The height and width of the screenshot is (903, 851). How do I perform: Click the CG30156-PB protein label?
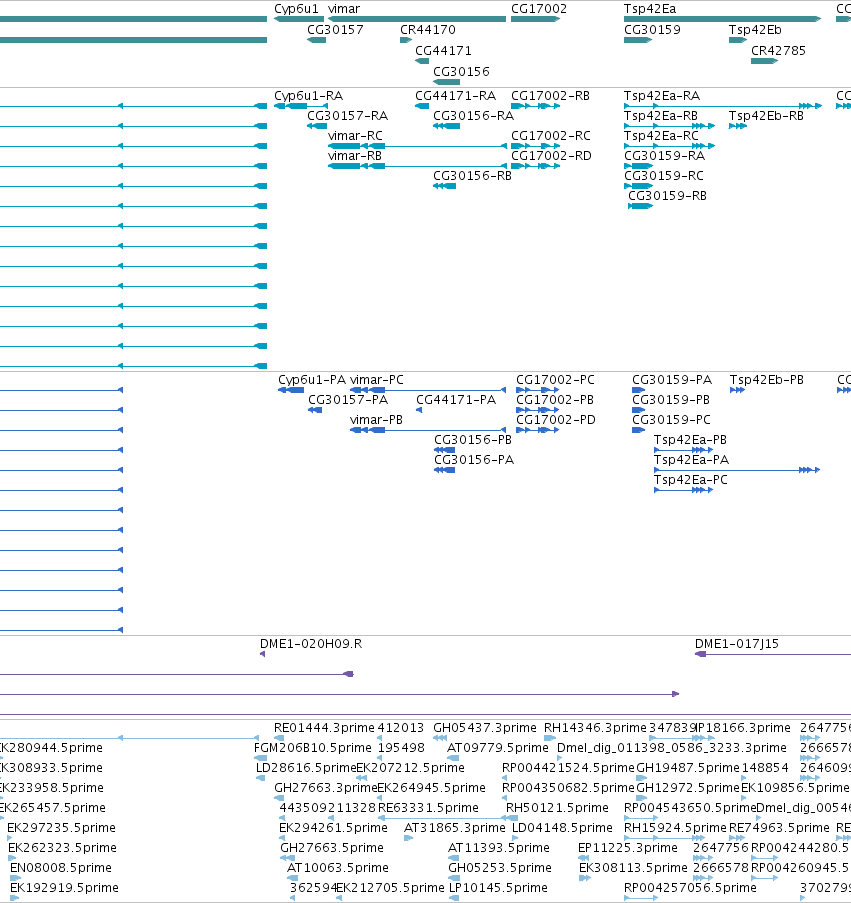(x=473, y=440)
